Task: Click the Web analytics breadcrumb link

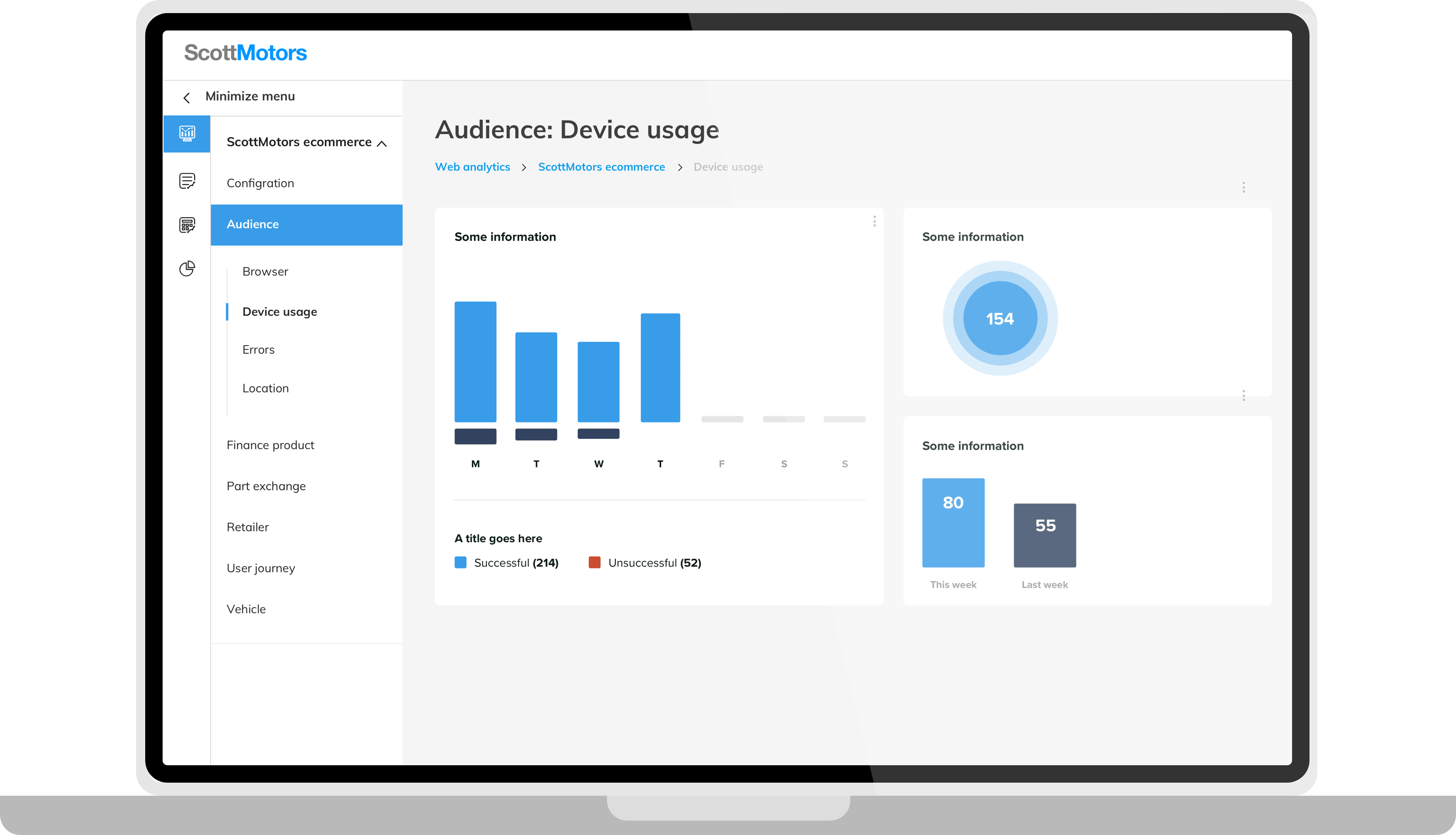Action: click(472, 167)
